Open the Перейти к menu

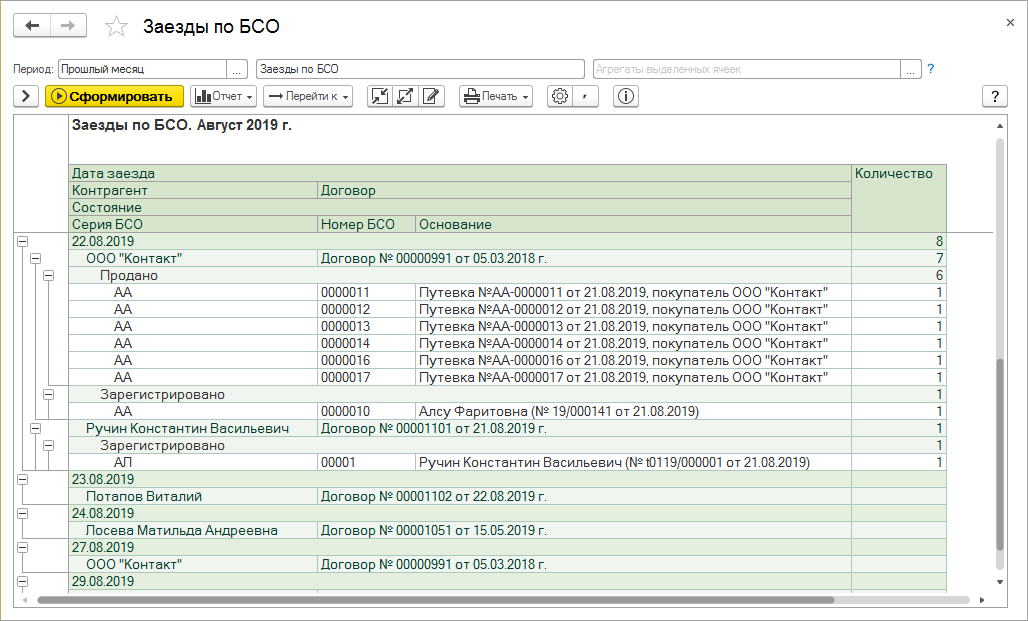pos(308,96)
